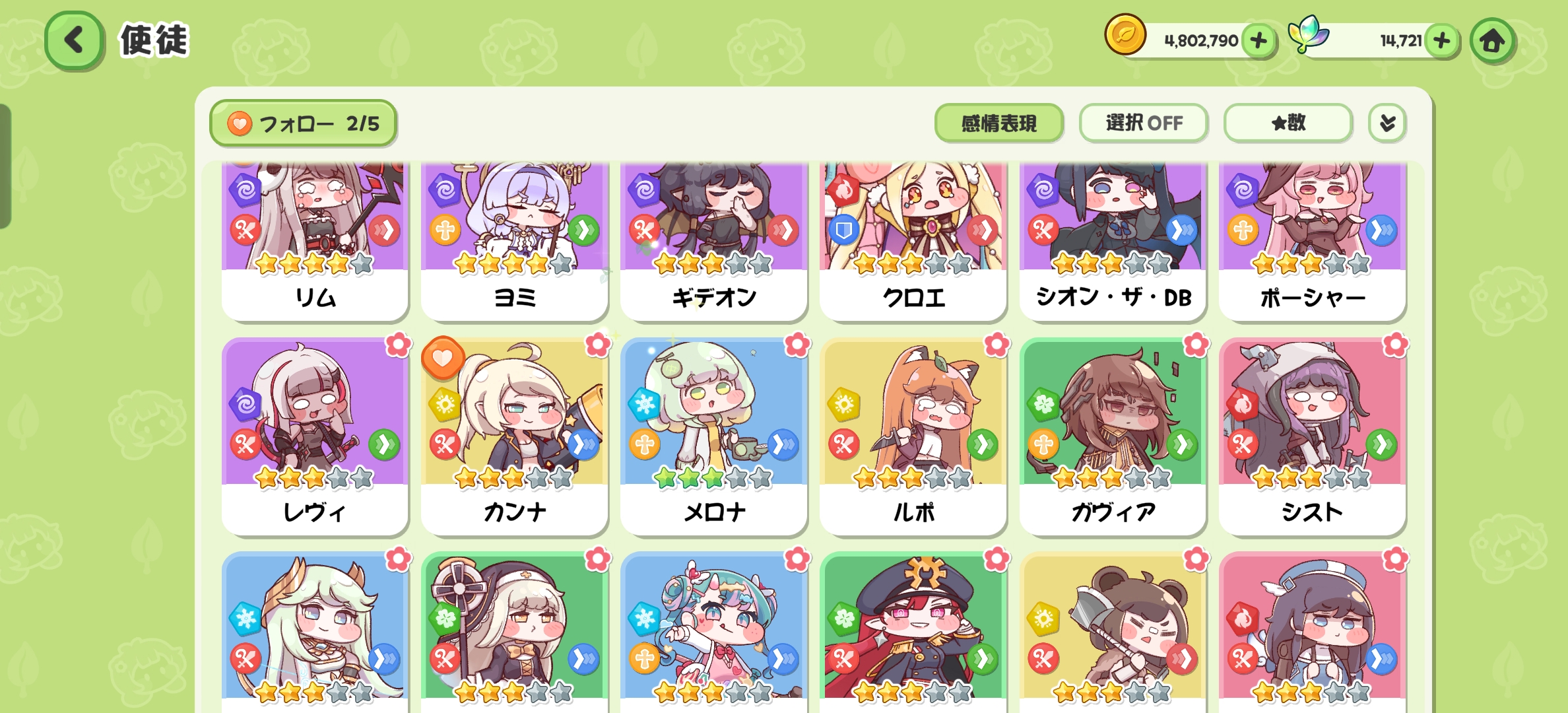Open the ★数 sort dropdown

click(x=1288, y=123)
